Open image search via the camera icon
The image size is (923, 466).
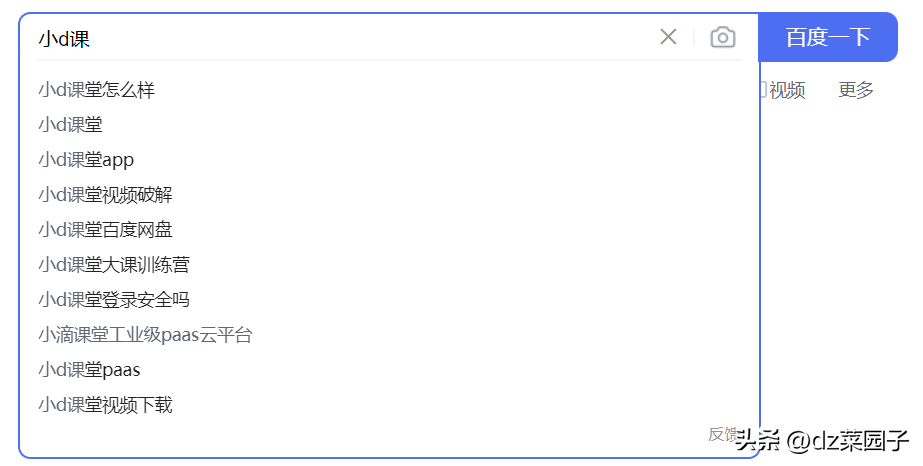722,38
